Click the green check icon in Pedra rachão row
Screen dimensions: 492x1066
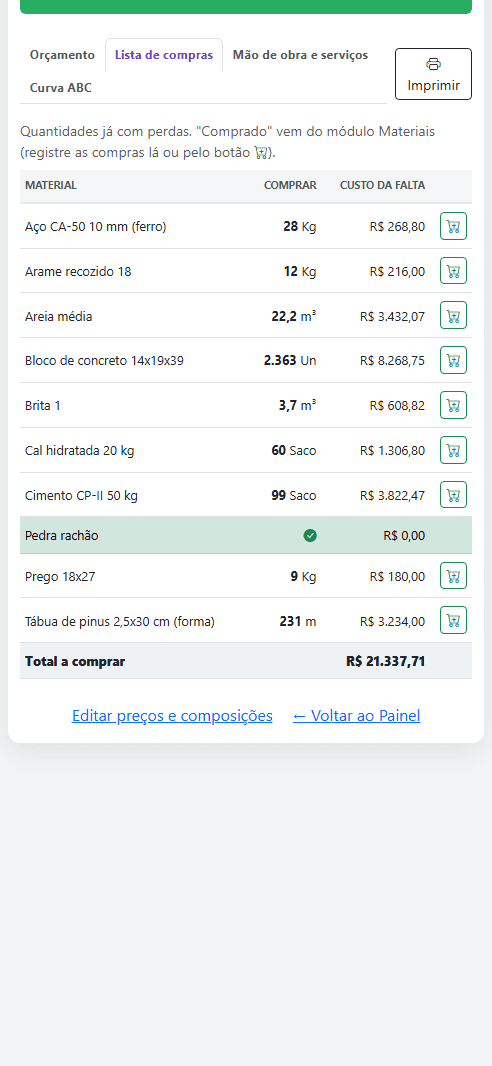[x=310, y=536]
